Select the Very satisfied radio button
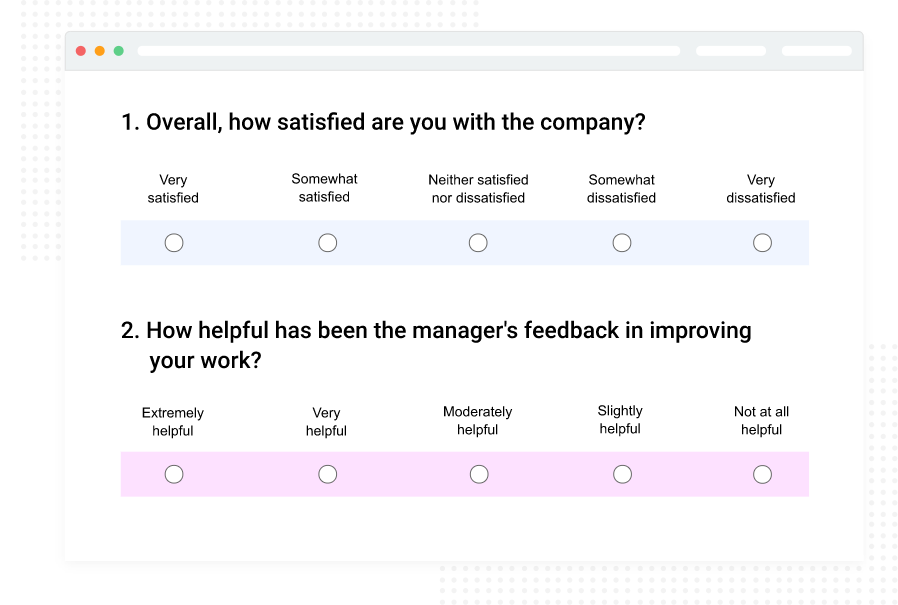Screen dimensions: 898x605 (x=174, y=242)
